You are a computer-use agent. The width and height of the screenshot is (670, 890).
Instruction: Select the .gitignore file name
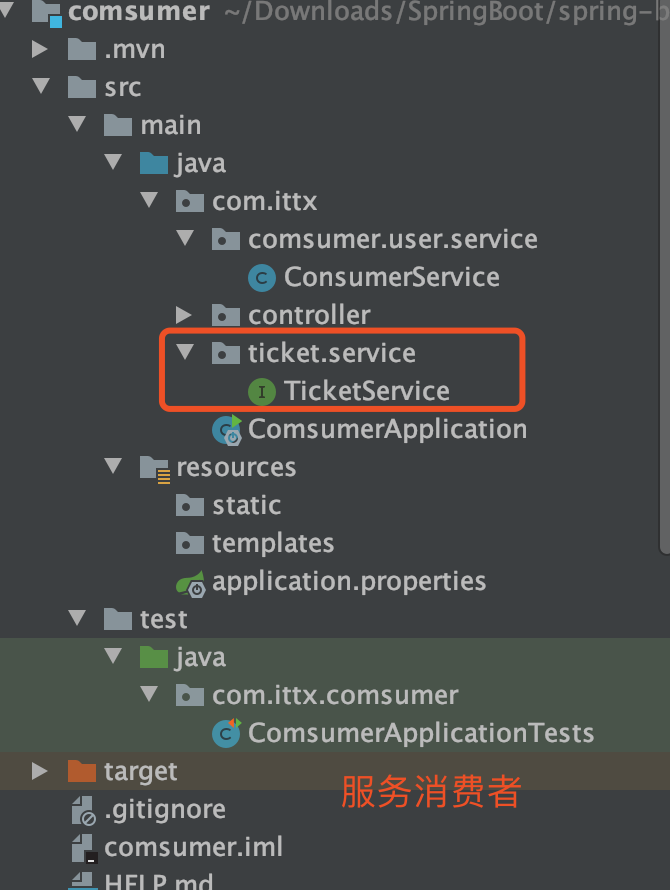point(165,811)
